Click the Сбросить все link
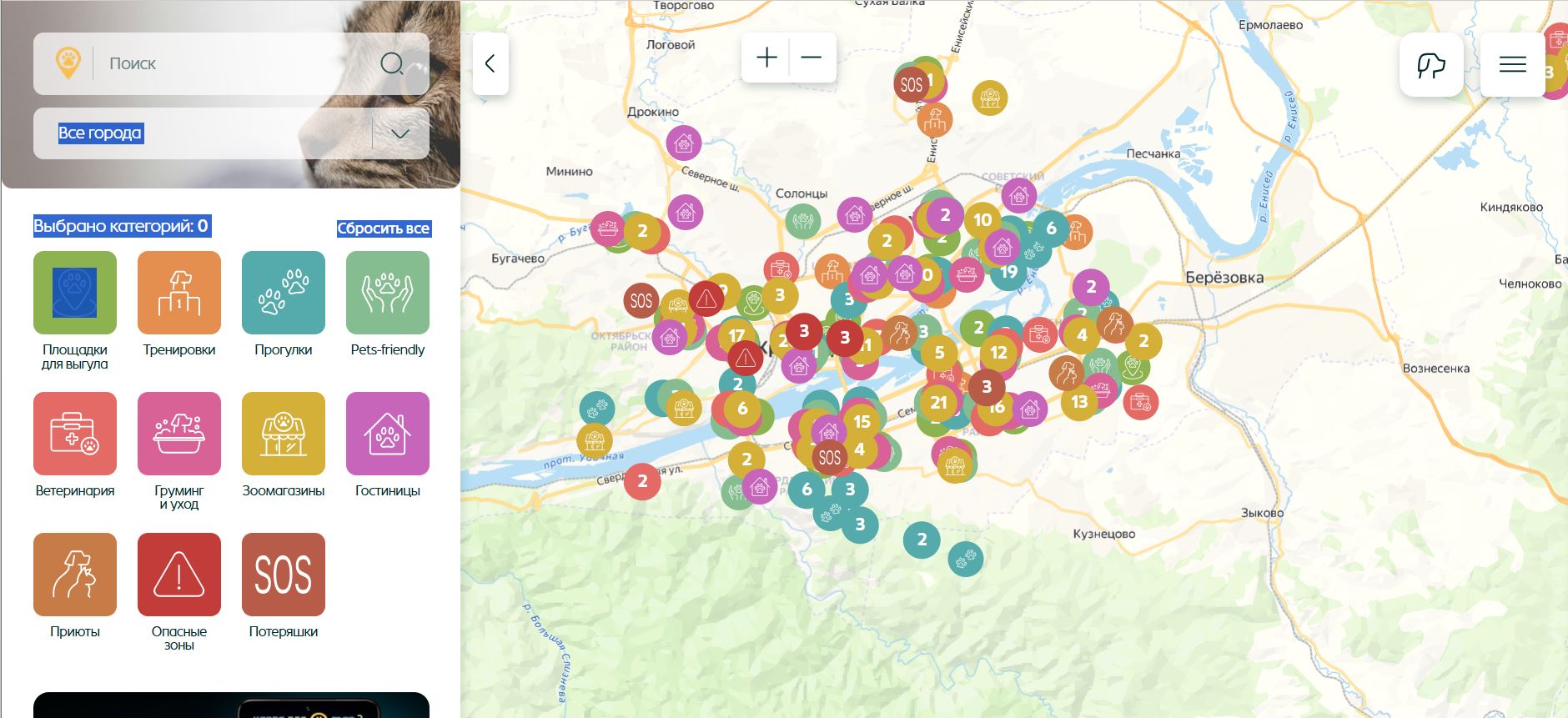The width and height of the screenshot is (1568, 718). coord(384,228)
